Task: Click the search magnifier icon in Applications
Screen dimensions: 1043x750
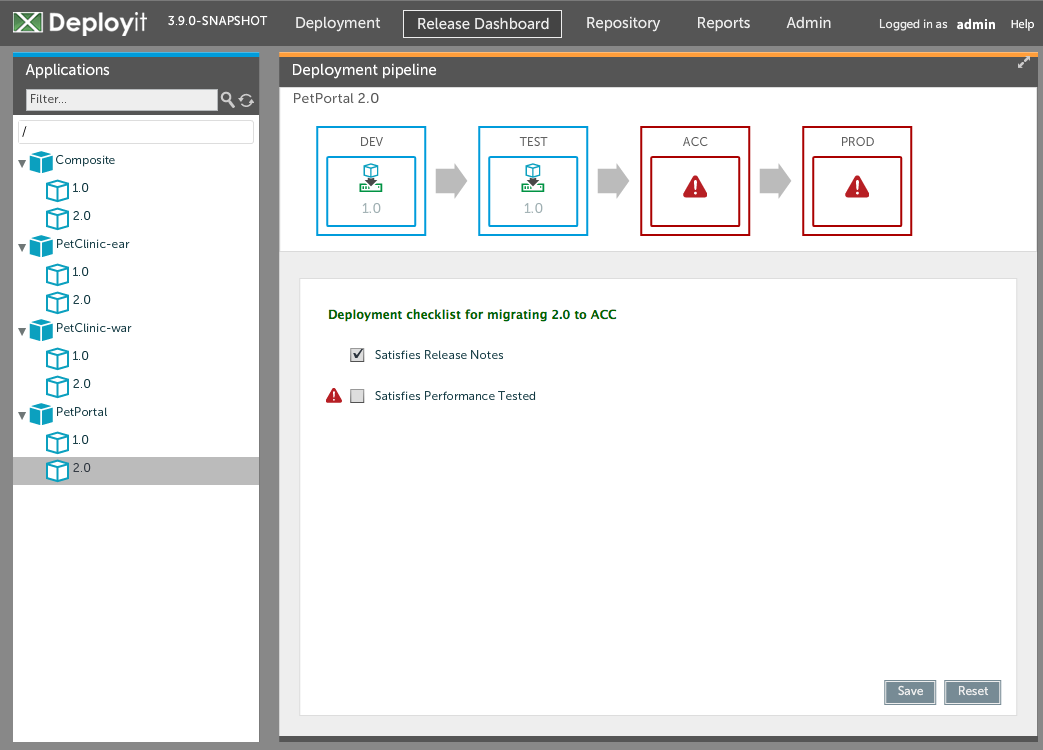Action: point(228,100)
